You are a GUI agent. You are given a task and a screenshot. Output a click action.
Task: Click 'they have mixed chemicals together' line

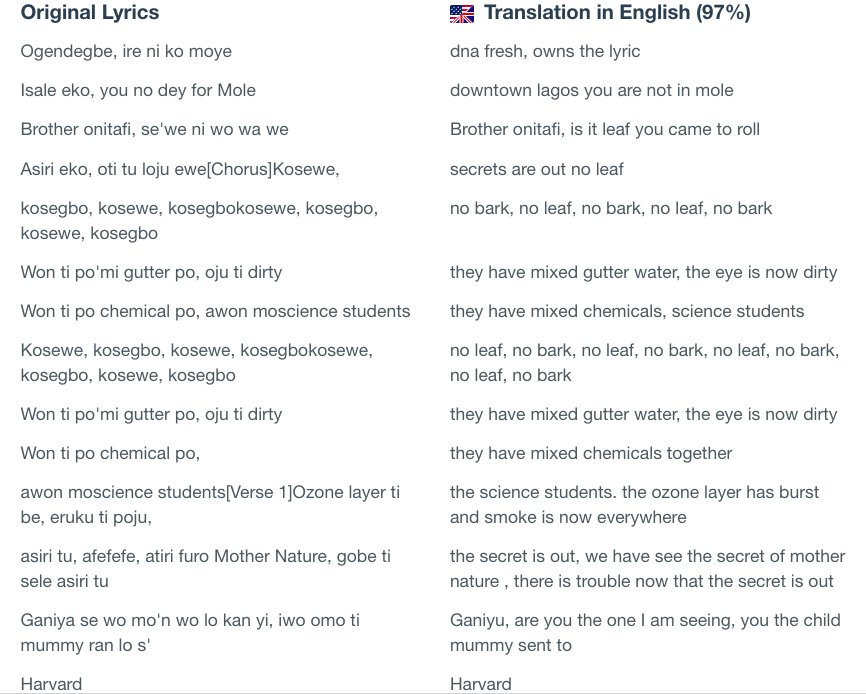pos(591,453)
